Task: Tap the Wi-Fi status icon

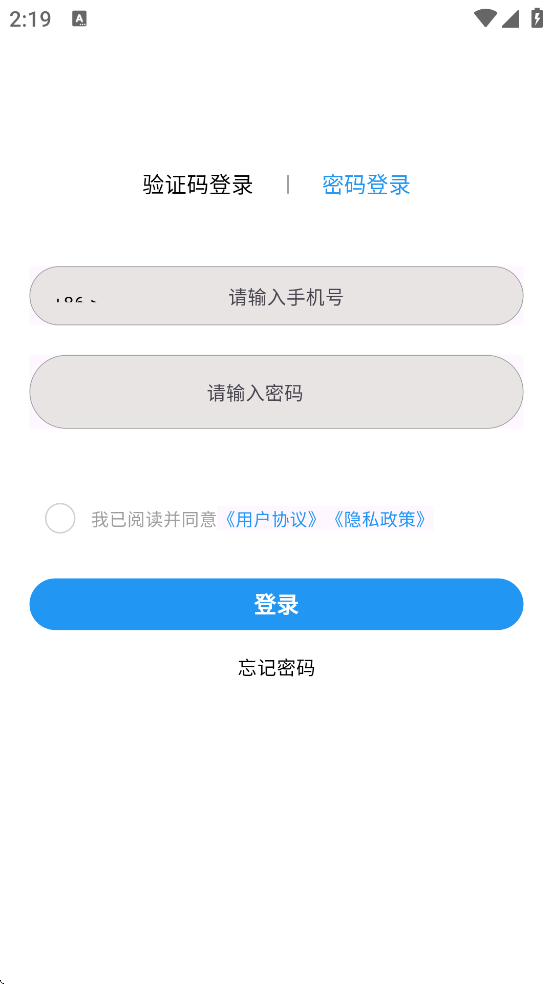Action: [x=485, y=19]
